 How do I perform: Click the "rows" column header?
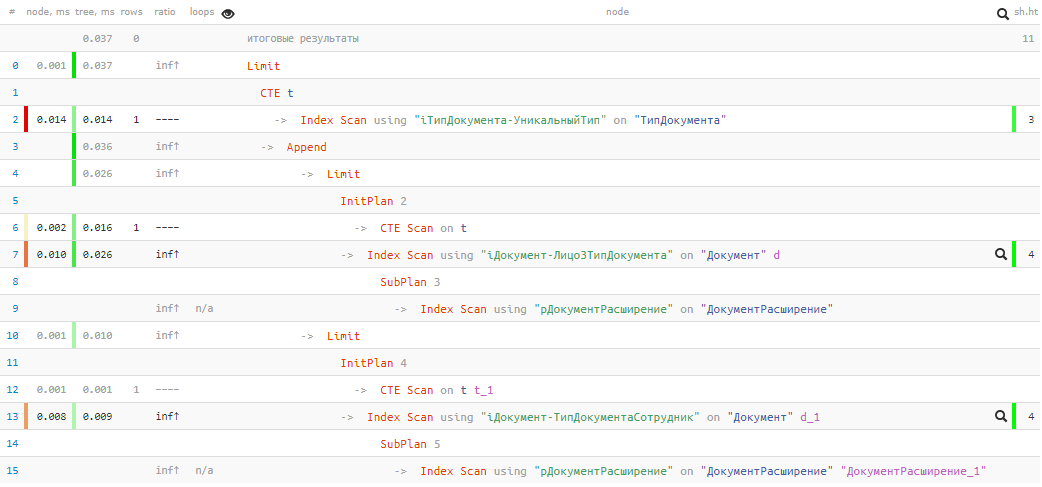pyautogui.click(x=131, y=12)
